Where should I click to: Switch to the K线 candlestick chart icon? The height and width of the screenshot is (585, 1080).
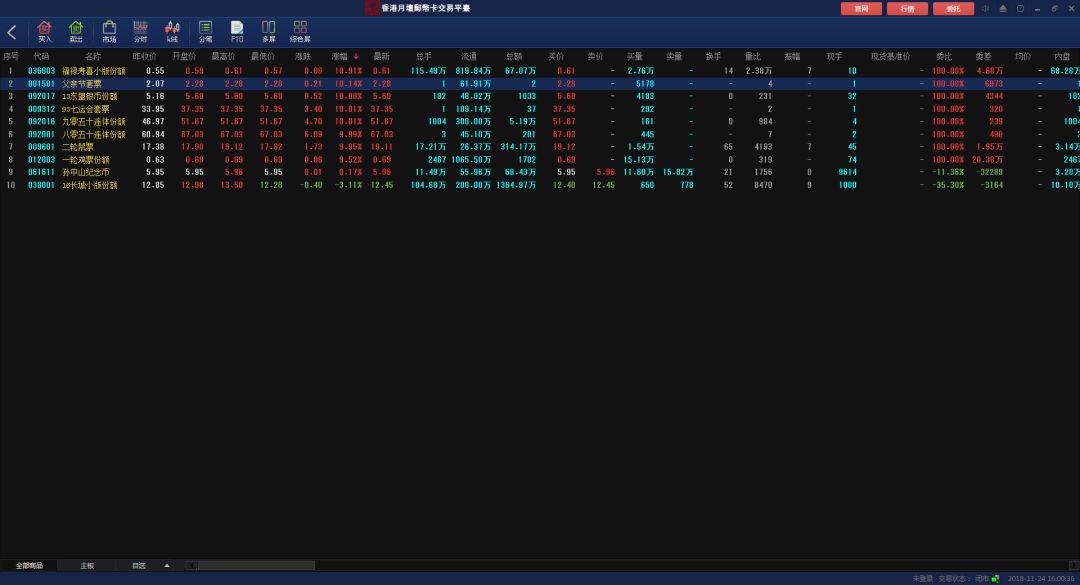coord(172,32)
